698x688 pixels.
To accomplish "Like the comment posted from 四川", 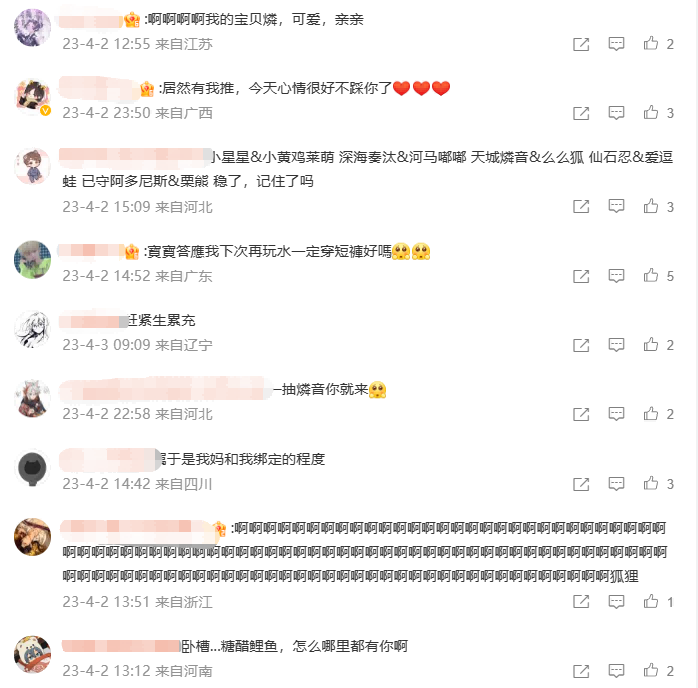I will 651,484.
